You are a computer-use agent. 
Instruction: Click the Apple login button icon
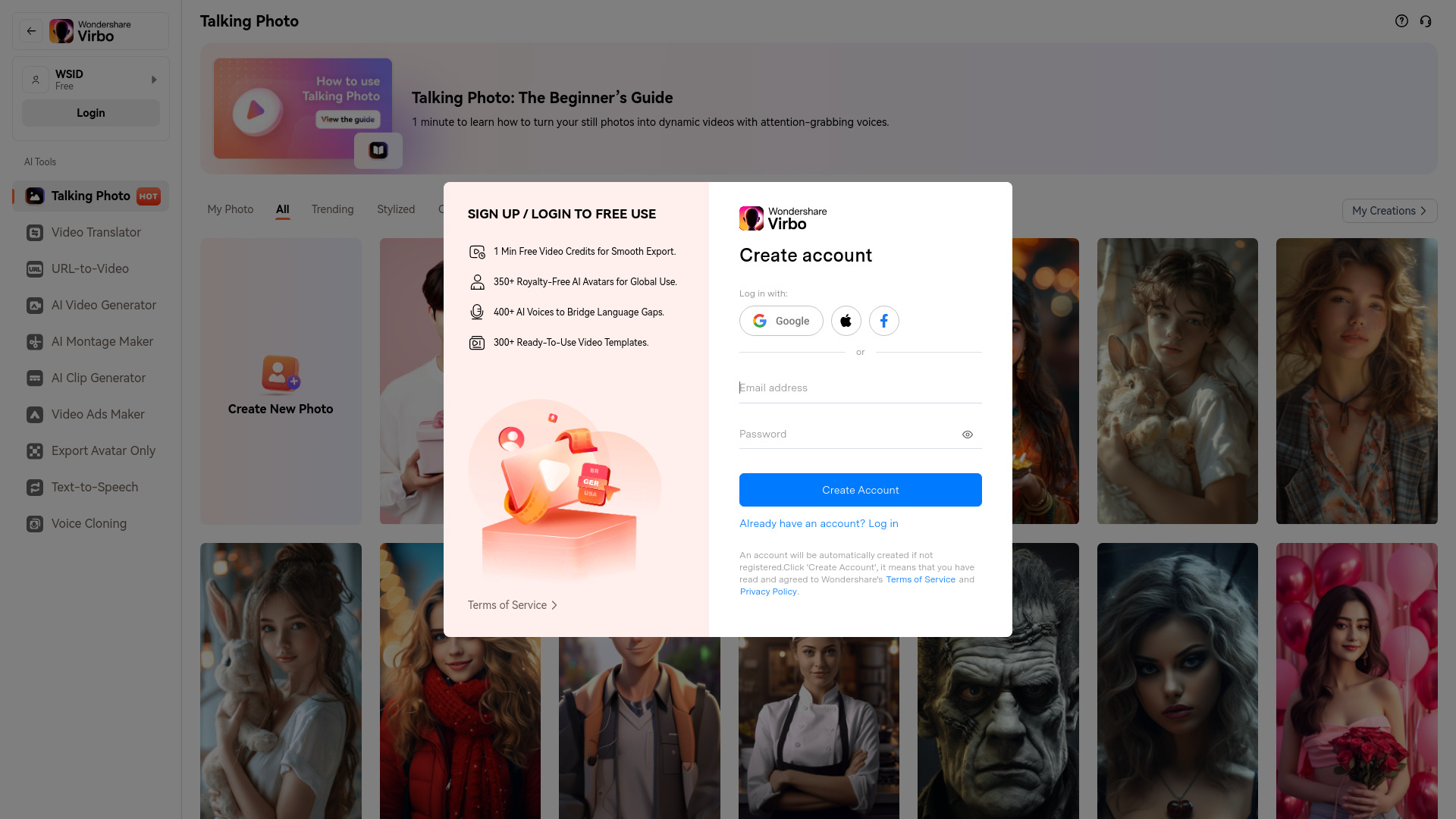tap(846, 321)
